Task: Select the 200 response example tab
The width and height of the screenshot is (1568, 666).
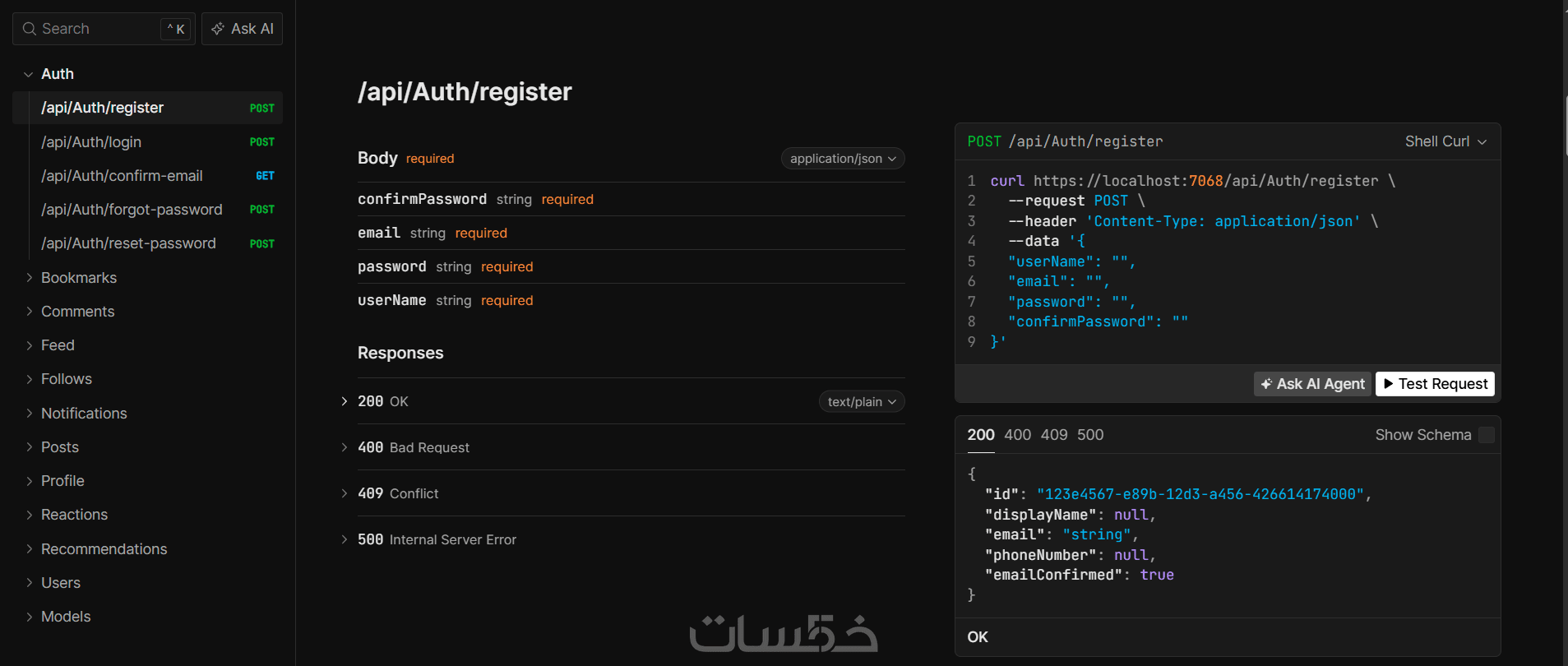Action: (981, 435)
